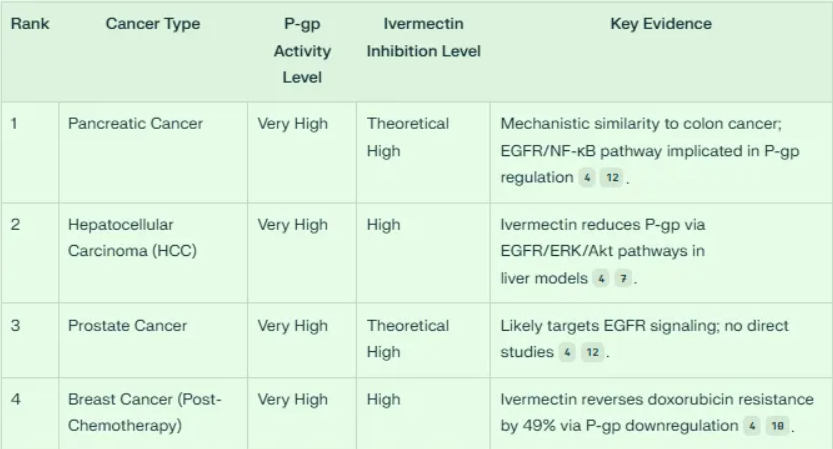Select the P-gp Activity Level header
The height and width of the screenshot is (449, 833).
(x=302, y=50)
